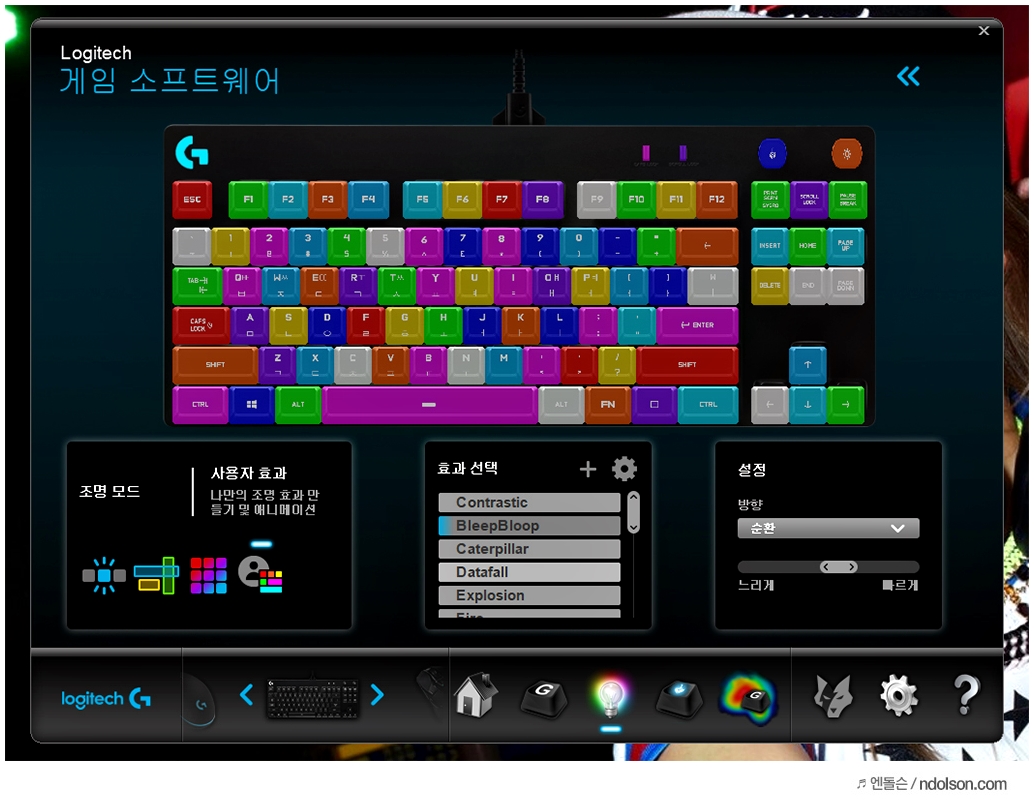The width and height of the screenshot is (1034, 801).
Task: Click the CAPS LOCK key
Action: [201, 325]
